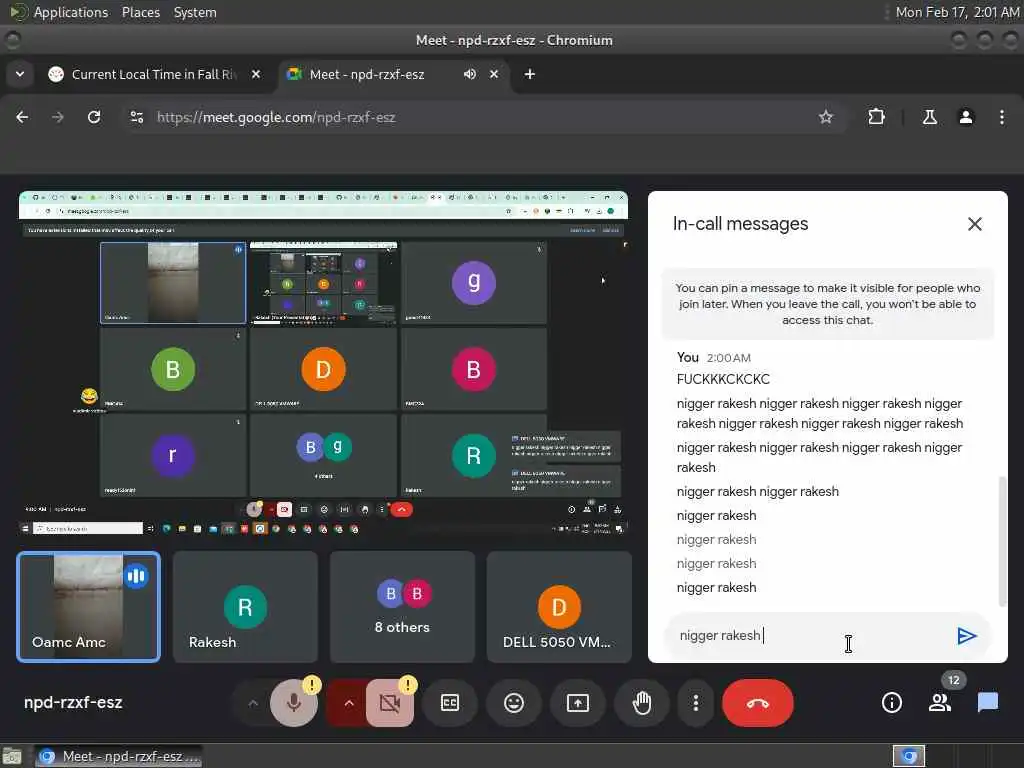The image size is (1024, 768).
Task: Click the shared screen presentation view
Action: pyautogui.click(x=323, y=363)
